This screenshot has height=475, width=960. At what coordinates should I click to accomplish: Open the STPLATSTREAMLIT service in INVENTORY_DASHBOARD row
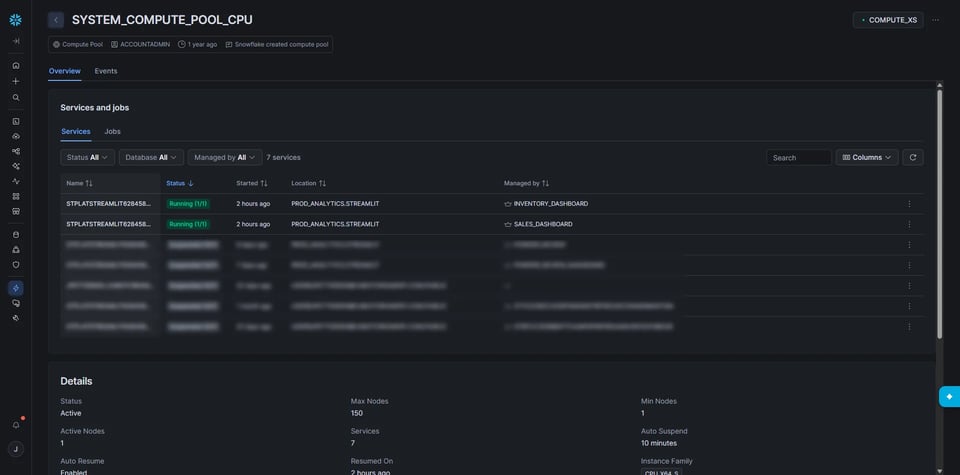click(108, 204)
